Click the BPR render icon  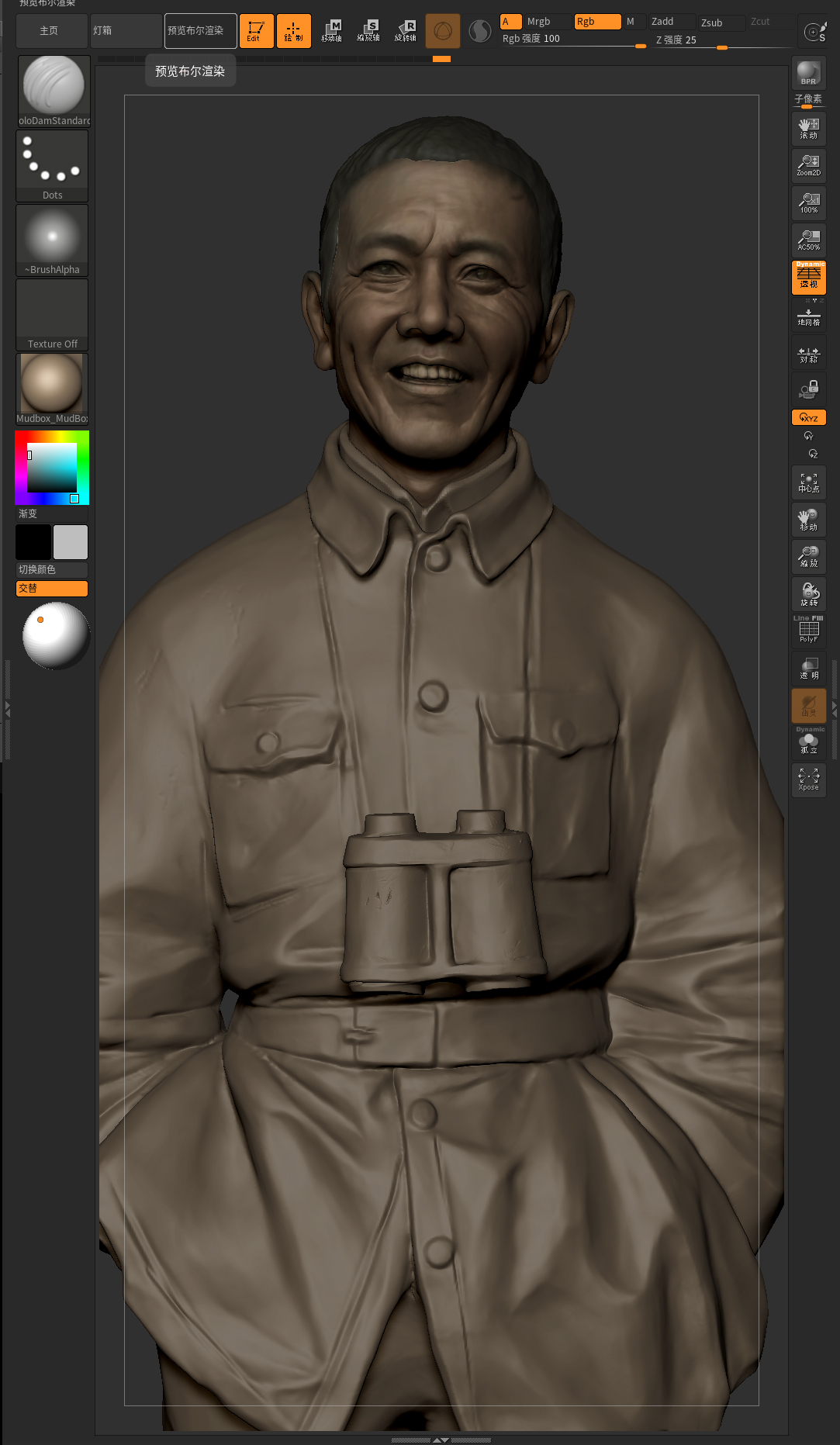coord(808,73)
